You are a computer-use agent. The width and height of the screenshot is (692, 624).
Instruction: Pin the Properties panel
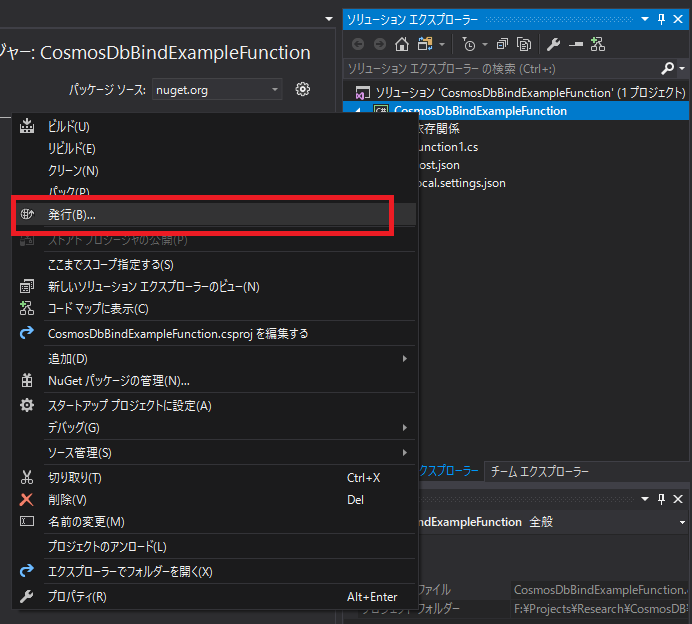(661, 499)
